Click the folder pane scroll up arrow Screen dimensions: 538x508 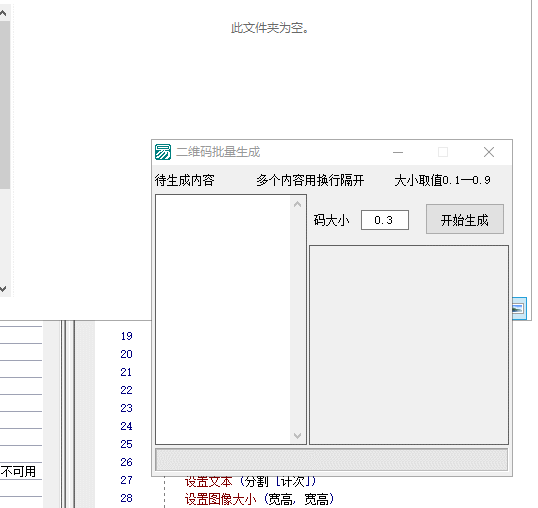pyautogui.click(x=3, y=13)
